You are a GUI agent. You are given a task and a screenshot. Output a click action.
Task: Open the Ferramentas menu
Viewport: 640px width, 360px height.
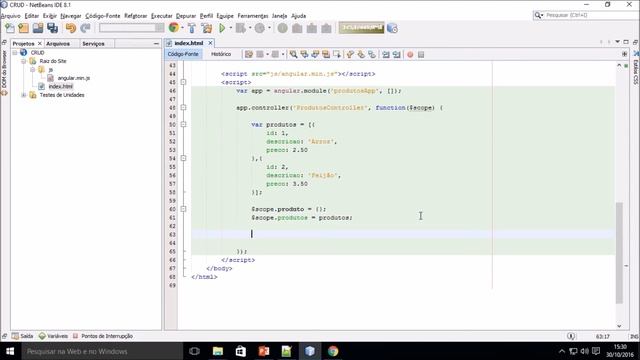[x=253, y=16]
